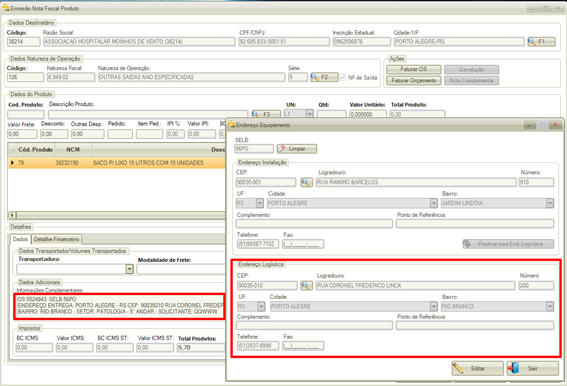567x386 pixels.
Task: Click the Natureza de Operação Código field 126
Action: click(x=25, y=77)
